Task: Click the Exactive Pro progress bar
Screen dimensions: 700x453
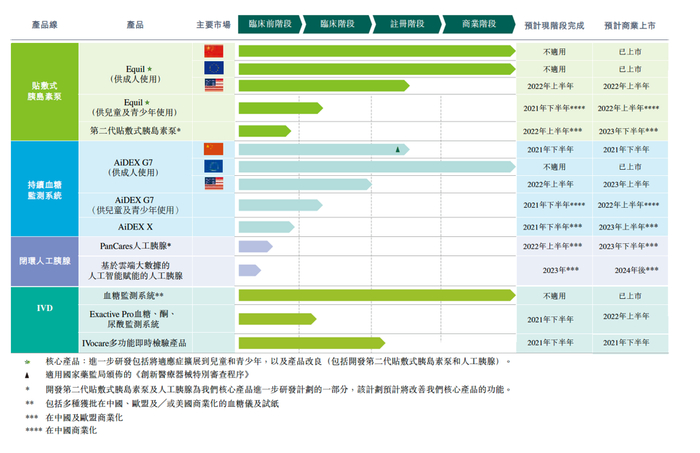Action: coord(278,319)
